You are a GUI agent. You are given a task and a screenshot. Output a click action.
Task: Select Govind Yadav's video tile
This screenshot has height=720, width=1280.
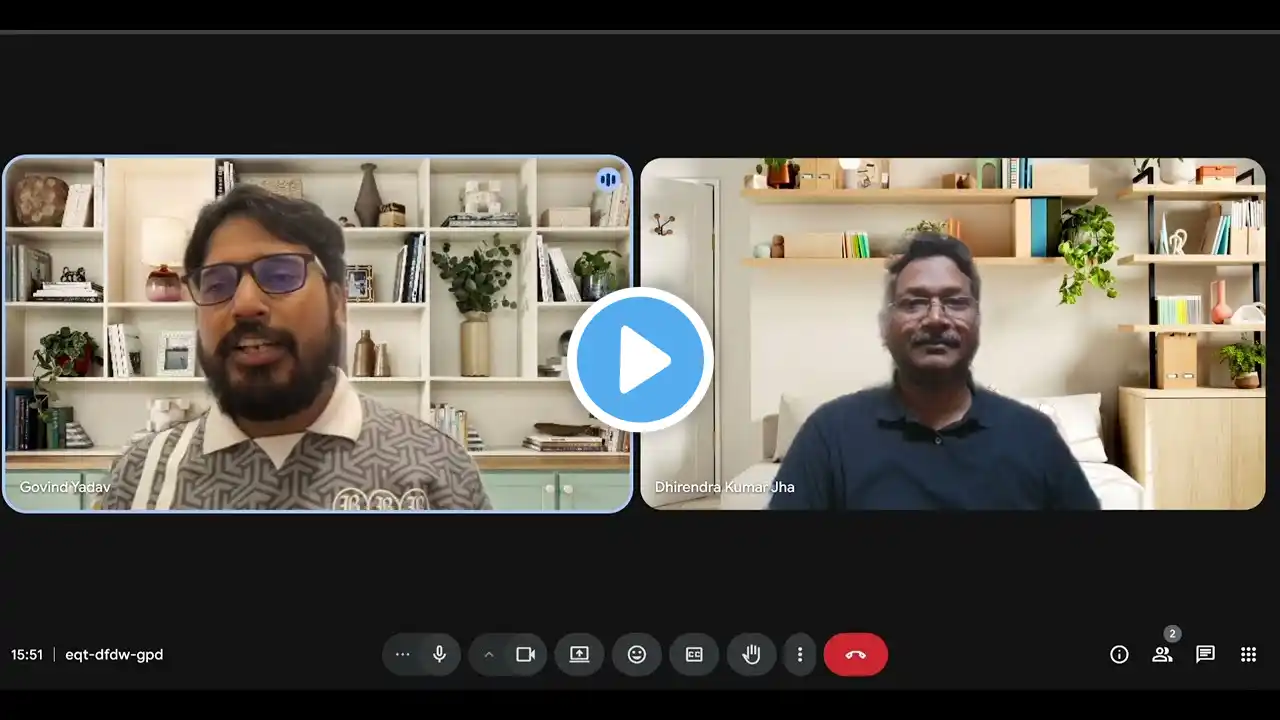pyautogui.click(x=318, y=334)
